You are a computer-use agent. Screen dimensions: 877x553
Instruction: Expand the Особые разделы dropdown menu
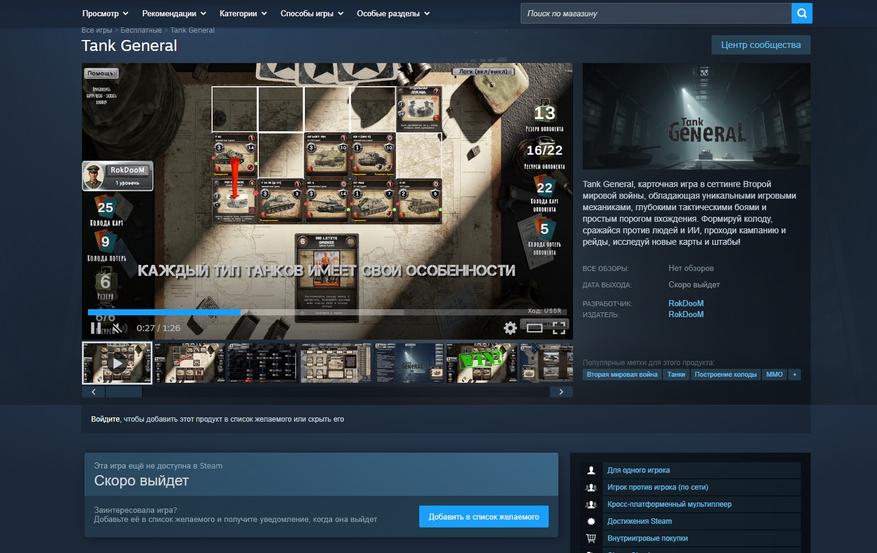point(393,13)
